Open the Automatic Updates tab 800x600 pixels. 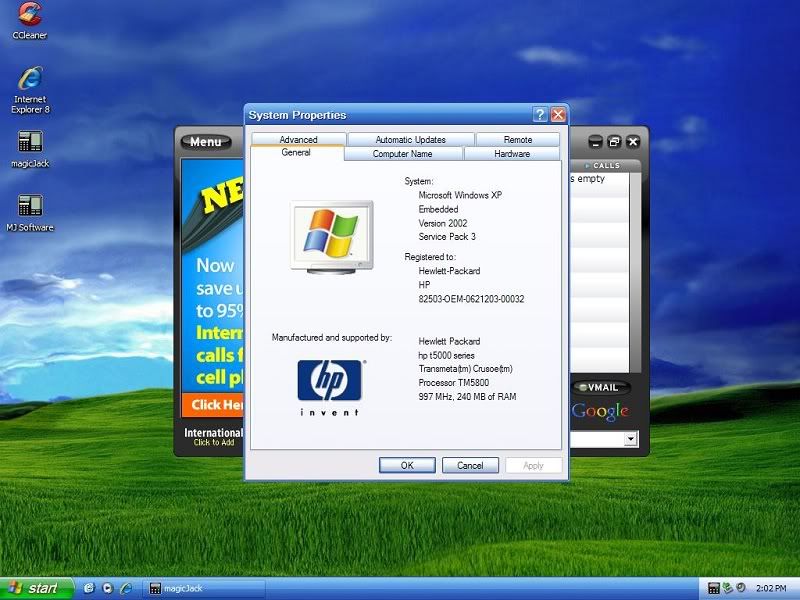pos(412,139)
